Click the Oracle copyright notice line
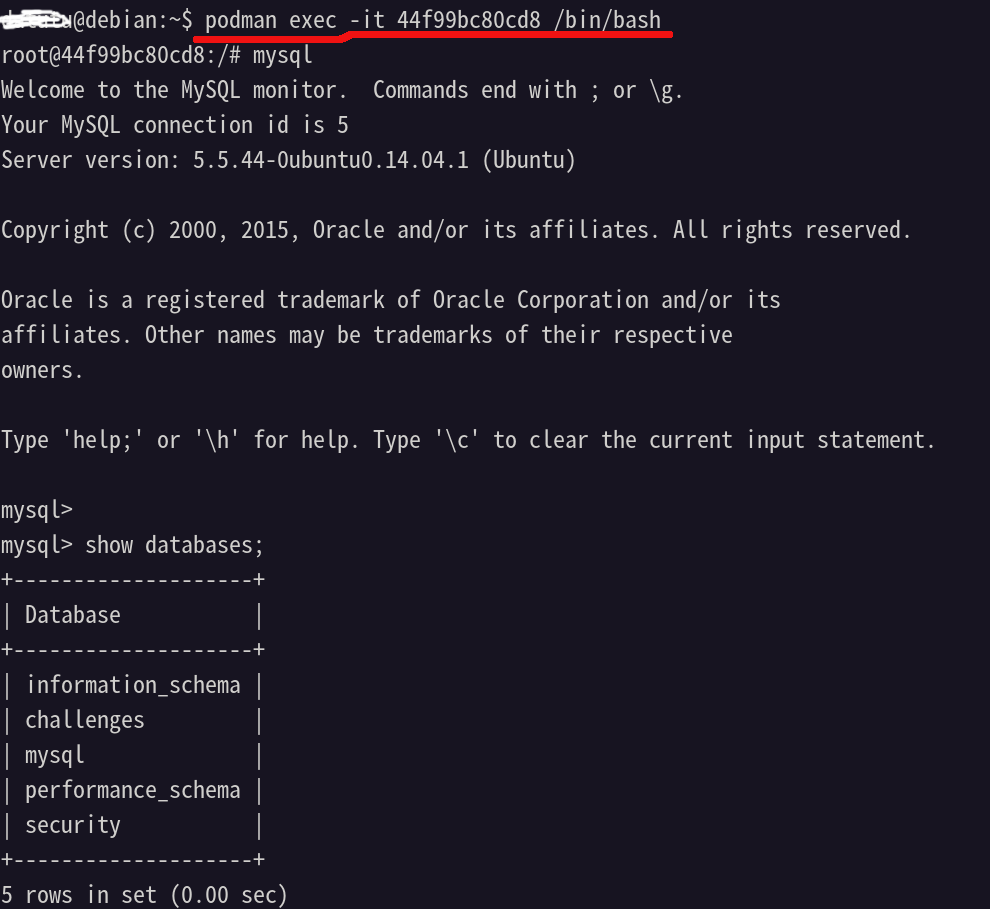 coord(456,230)
